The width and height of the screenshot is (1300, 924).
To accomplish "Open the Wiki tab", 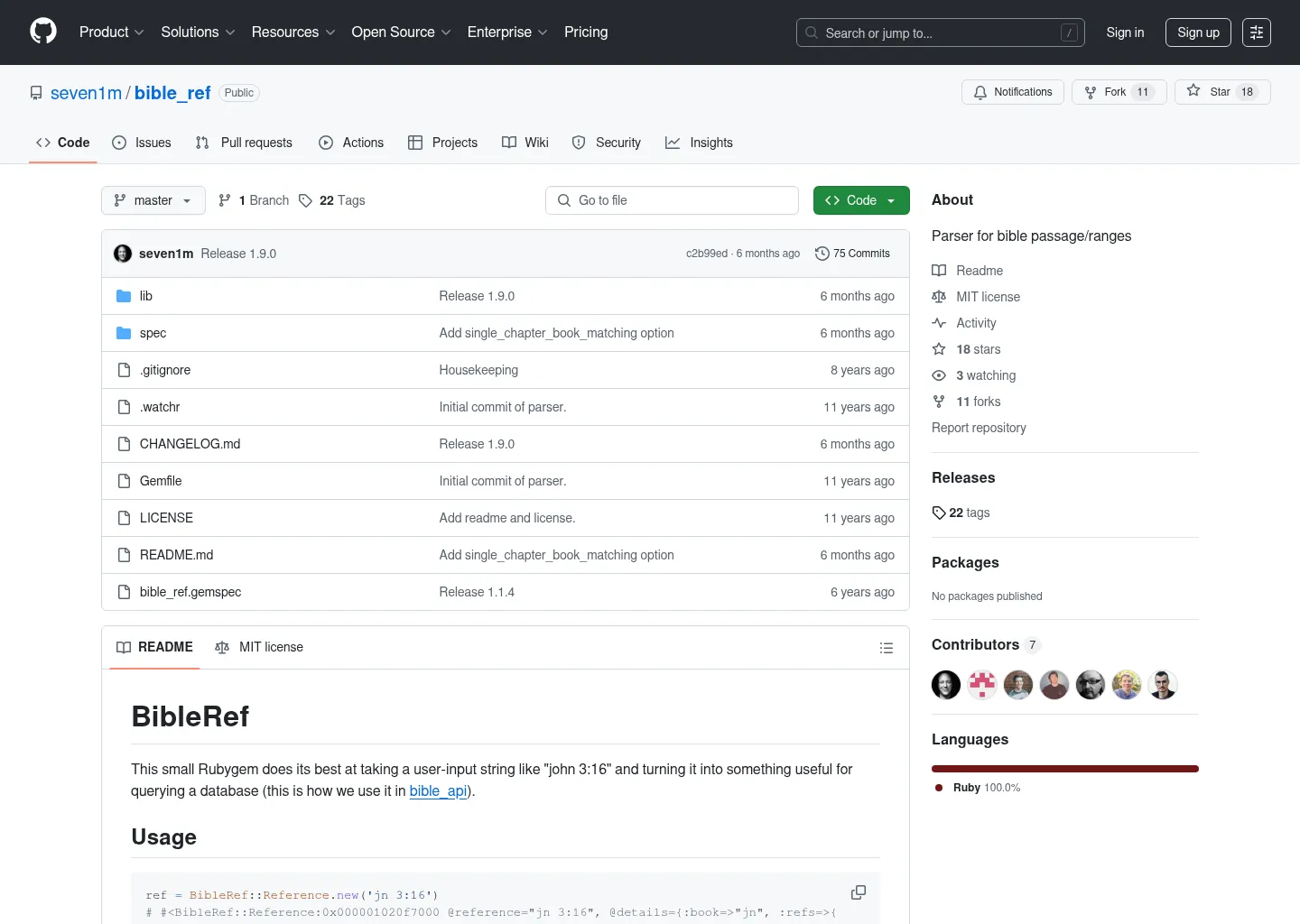I will 525,143.
